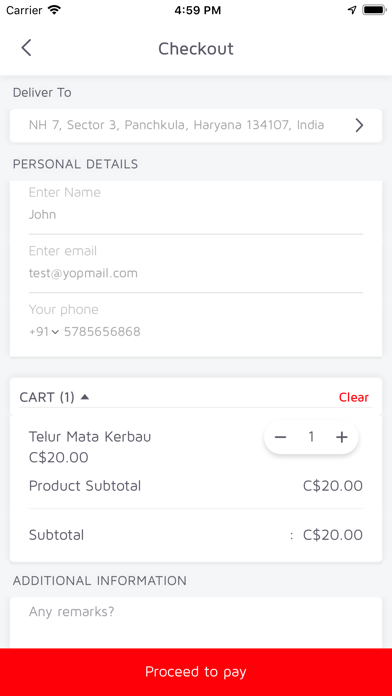
Task: Tap the location arrow status icon
Action: pos(352,10)
